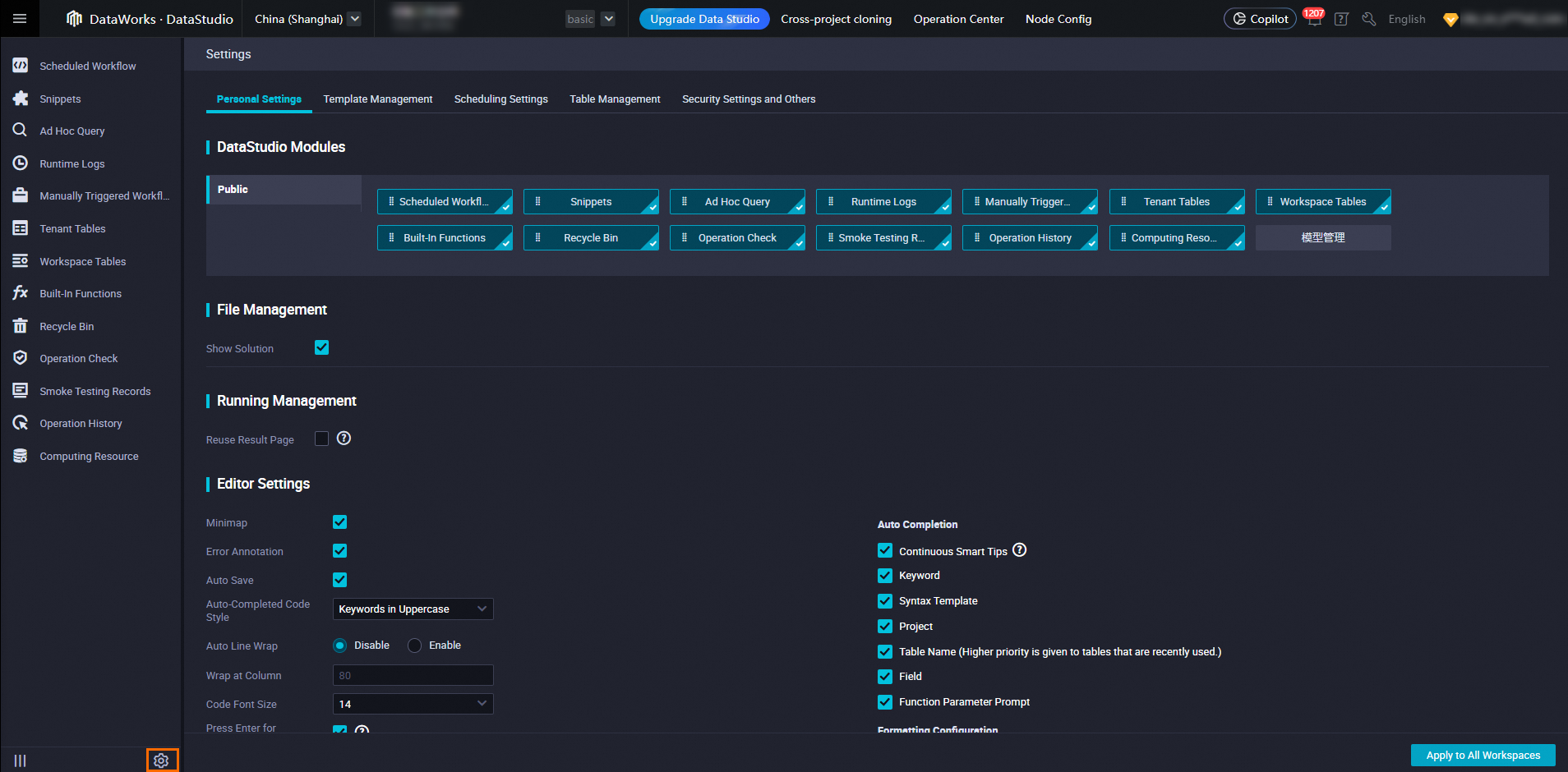Click the Operation History icon

pos(21,422)
